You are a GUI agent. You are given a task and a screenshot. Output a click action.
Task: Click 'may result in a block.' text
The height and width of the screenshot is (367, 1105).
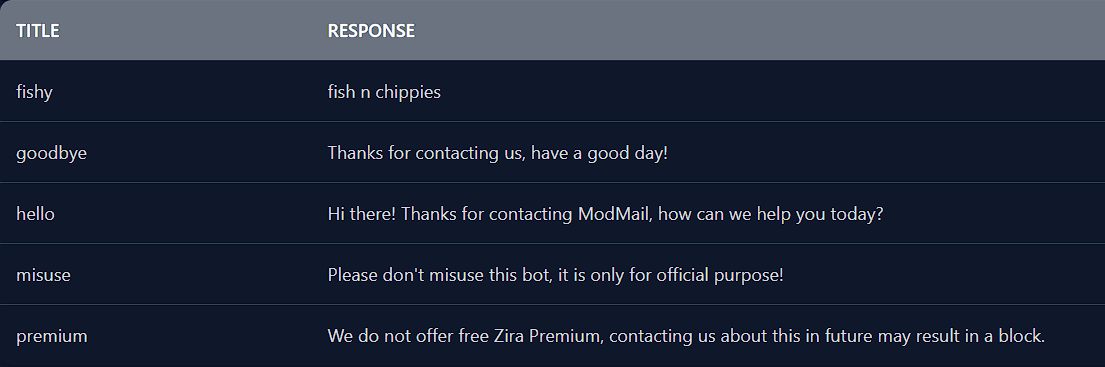point(961,337)
